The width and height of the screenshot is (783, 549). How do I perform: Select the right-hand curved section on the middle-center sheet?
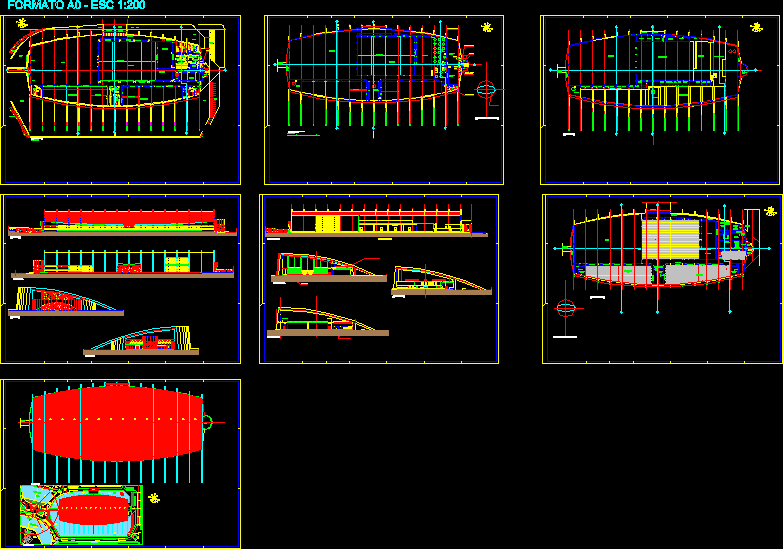(440, 281)
